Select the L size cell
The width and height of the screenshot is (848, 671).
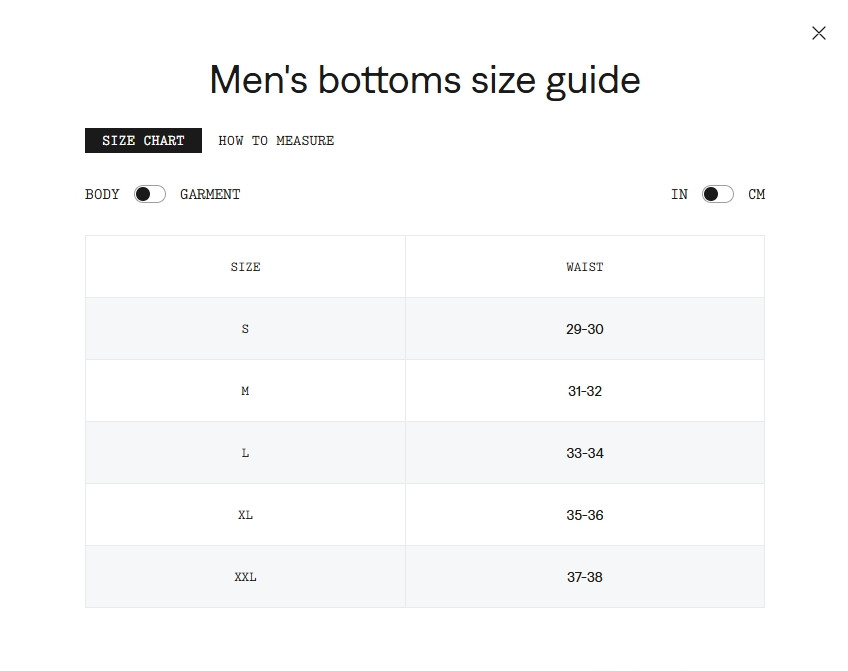246,453
